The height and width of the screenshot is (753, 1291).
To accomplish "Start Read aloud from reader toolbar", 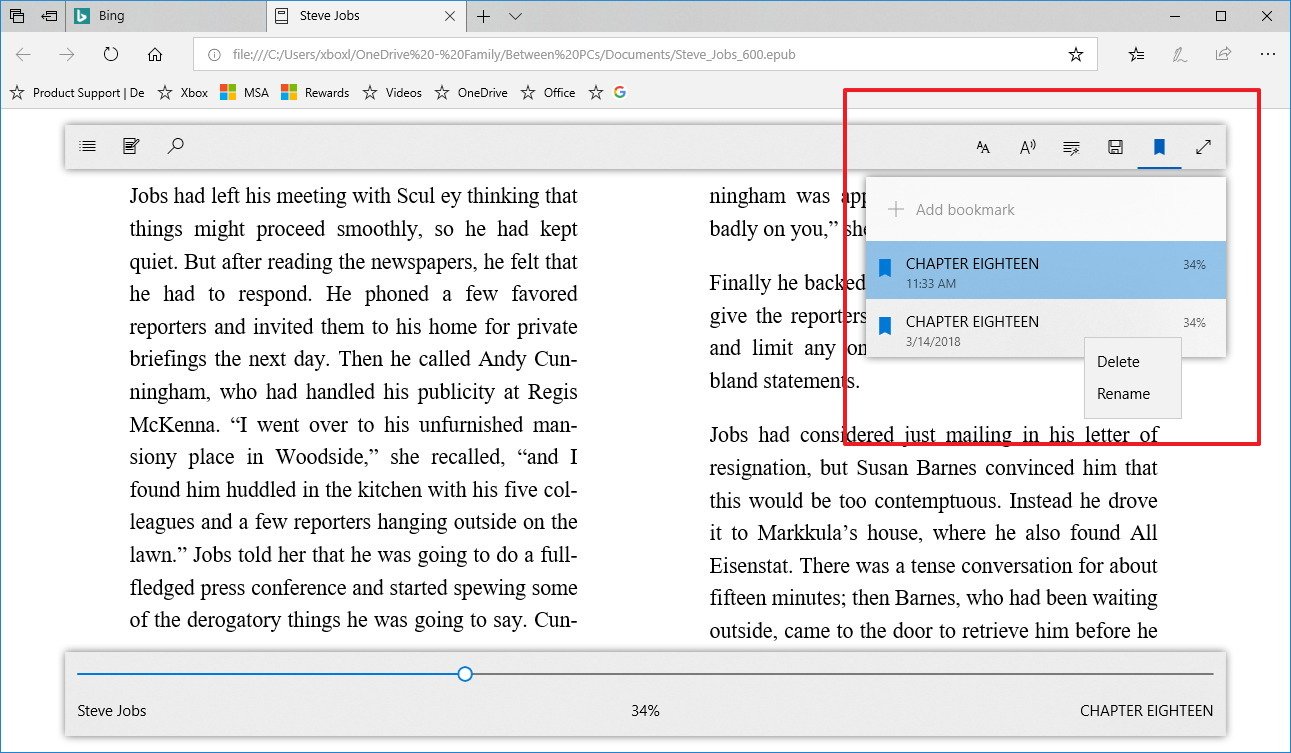I will pyautogui.click(x=1027, y=148).
